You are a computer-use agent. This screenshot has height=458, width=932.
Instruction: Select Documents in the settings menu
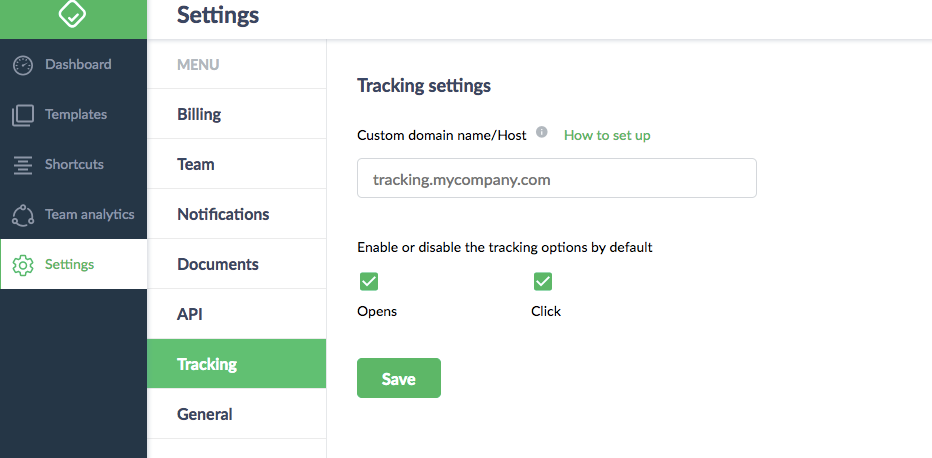coord(218,264)
